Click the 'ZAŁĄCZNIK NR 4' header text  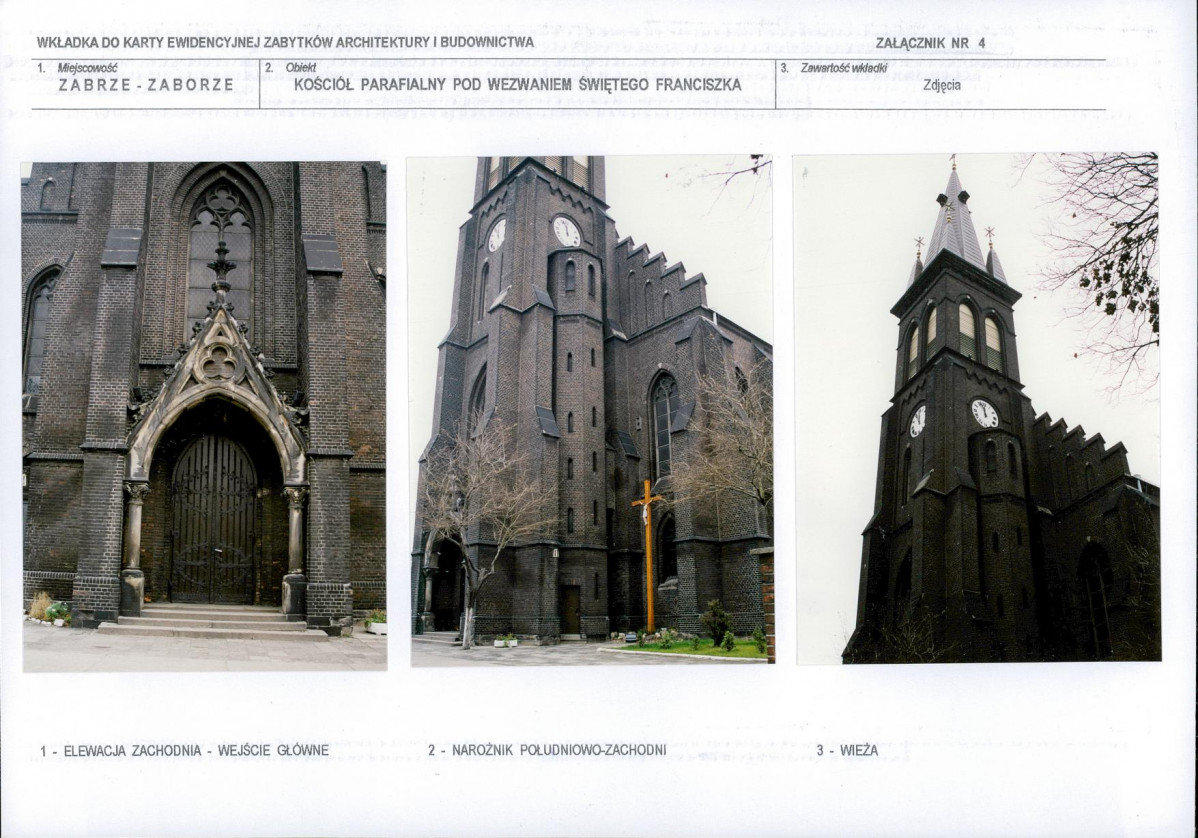[929, 43]
